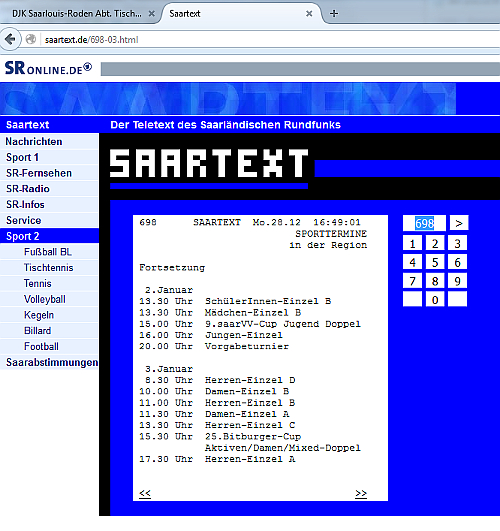Select the page number field showing 698

tap(424, 223)
